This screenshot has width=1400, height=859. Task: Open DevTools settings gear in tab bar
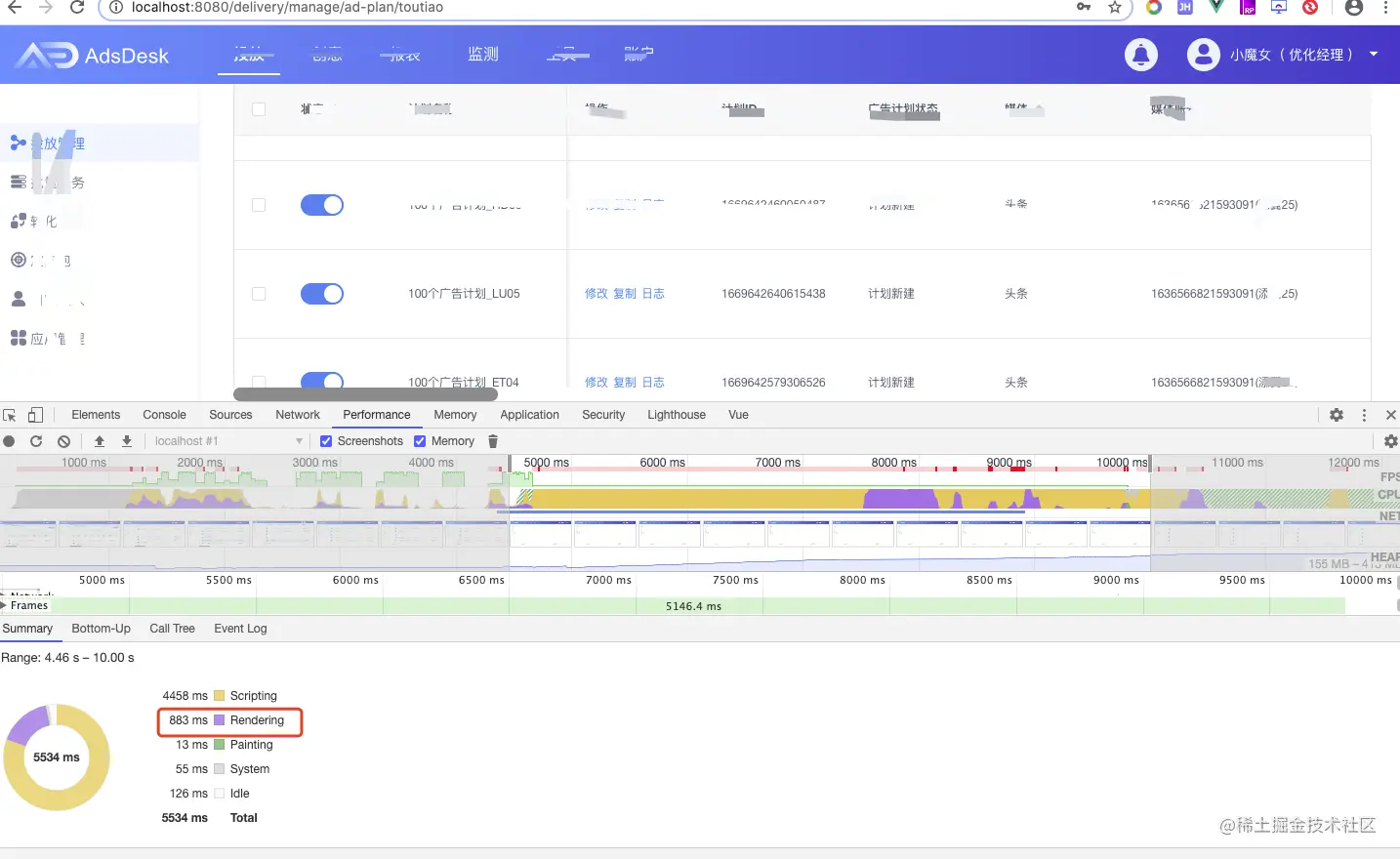1337,415
